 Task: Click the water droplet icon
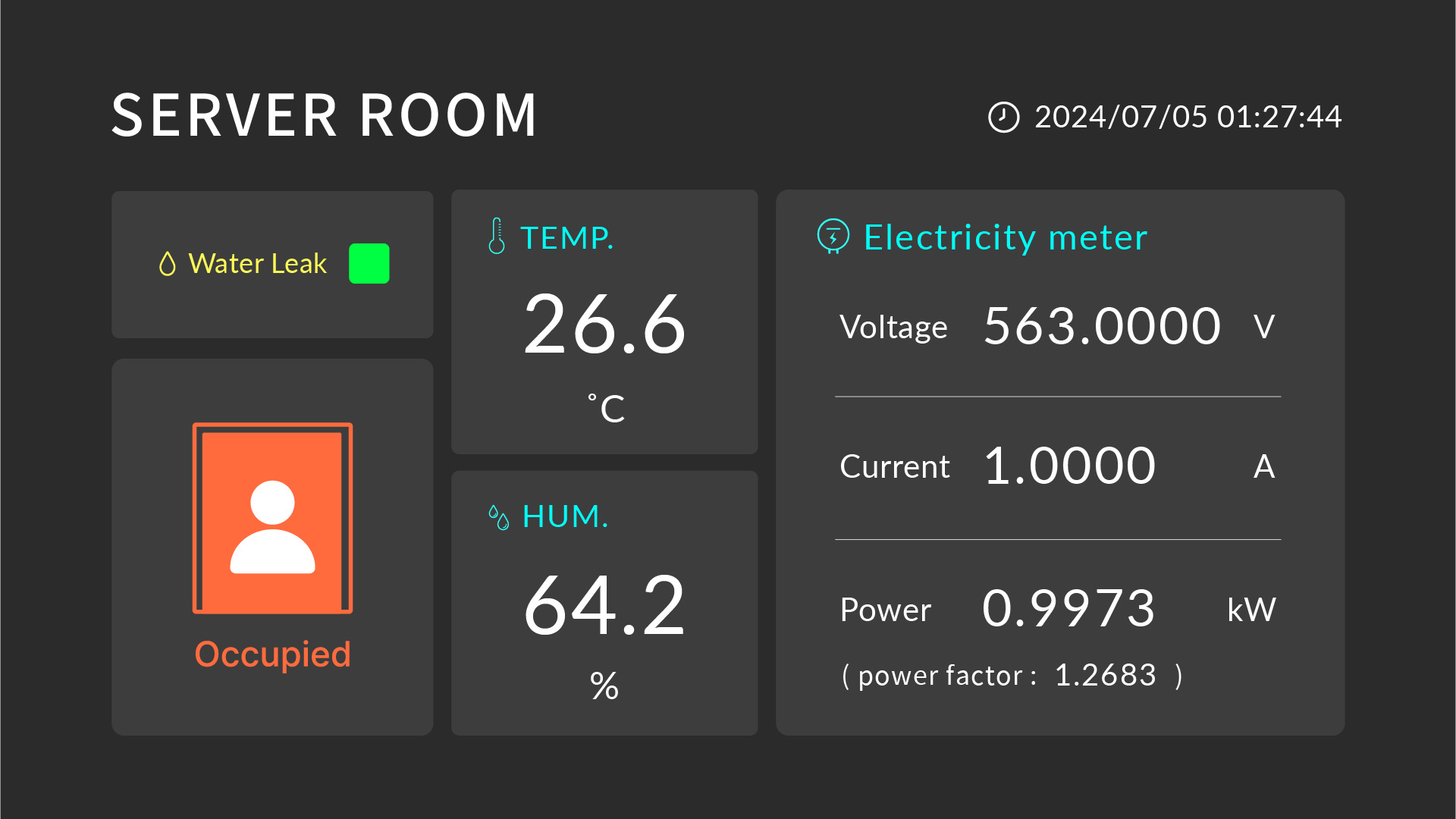tap(167, 264)
